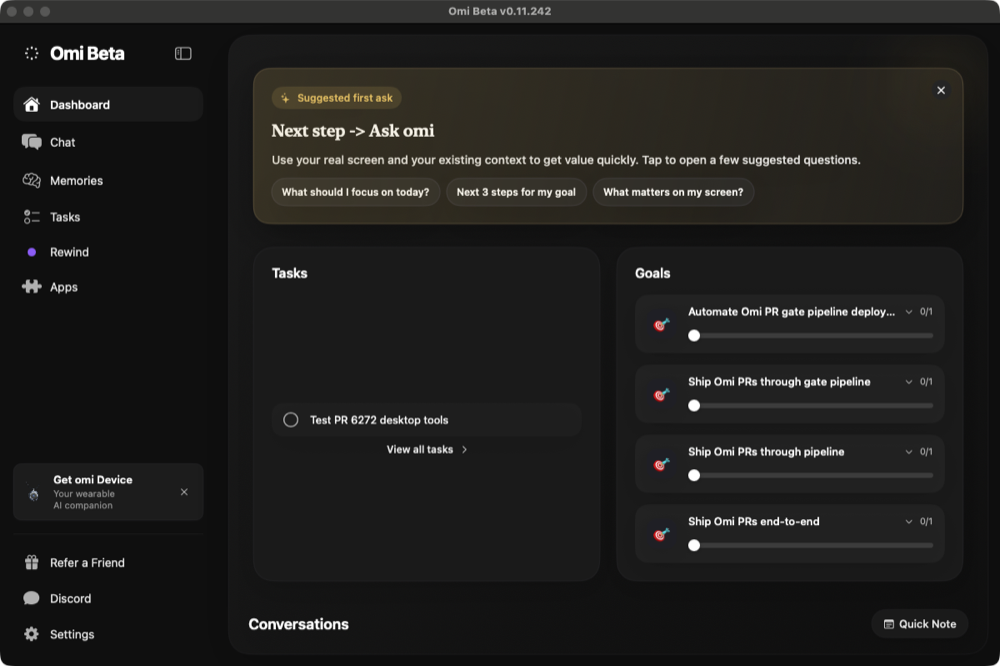
Task: Click target icon of Ship Omi PRs end-to-end
Action: (661, 535)
